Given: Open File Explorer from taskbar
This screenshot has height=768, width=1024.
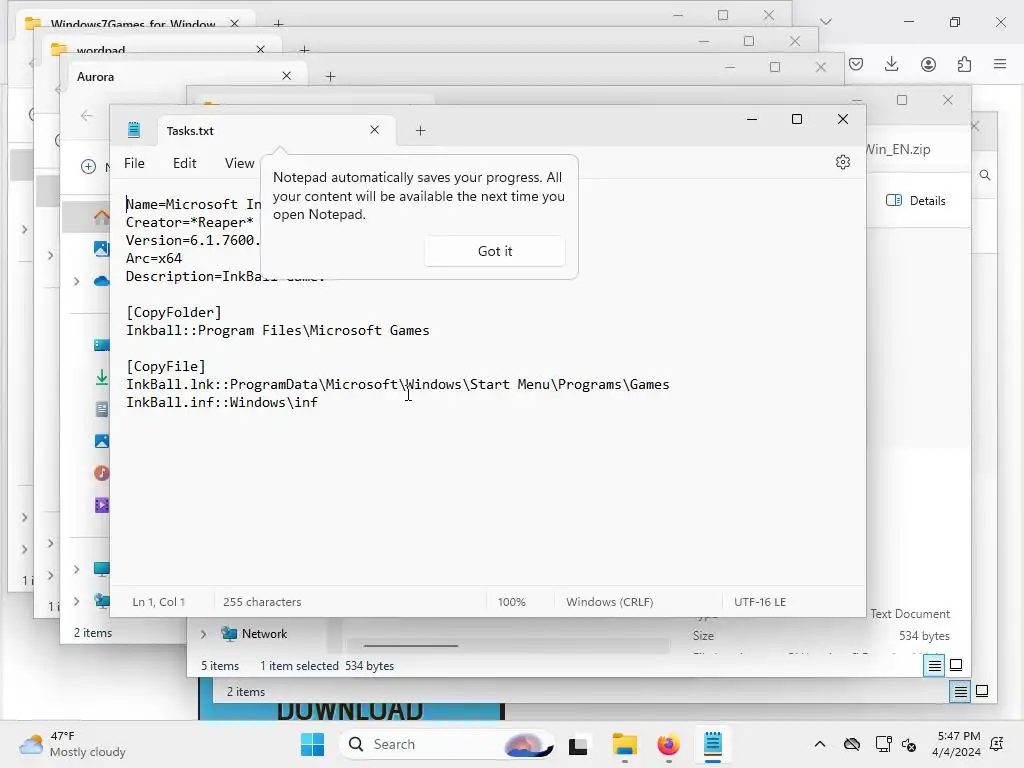Looking at the screenshot, I should click(624, 744).
